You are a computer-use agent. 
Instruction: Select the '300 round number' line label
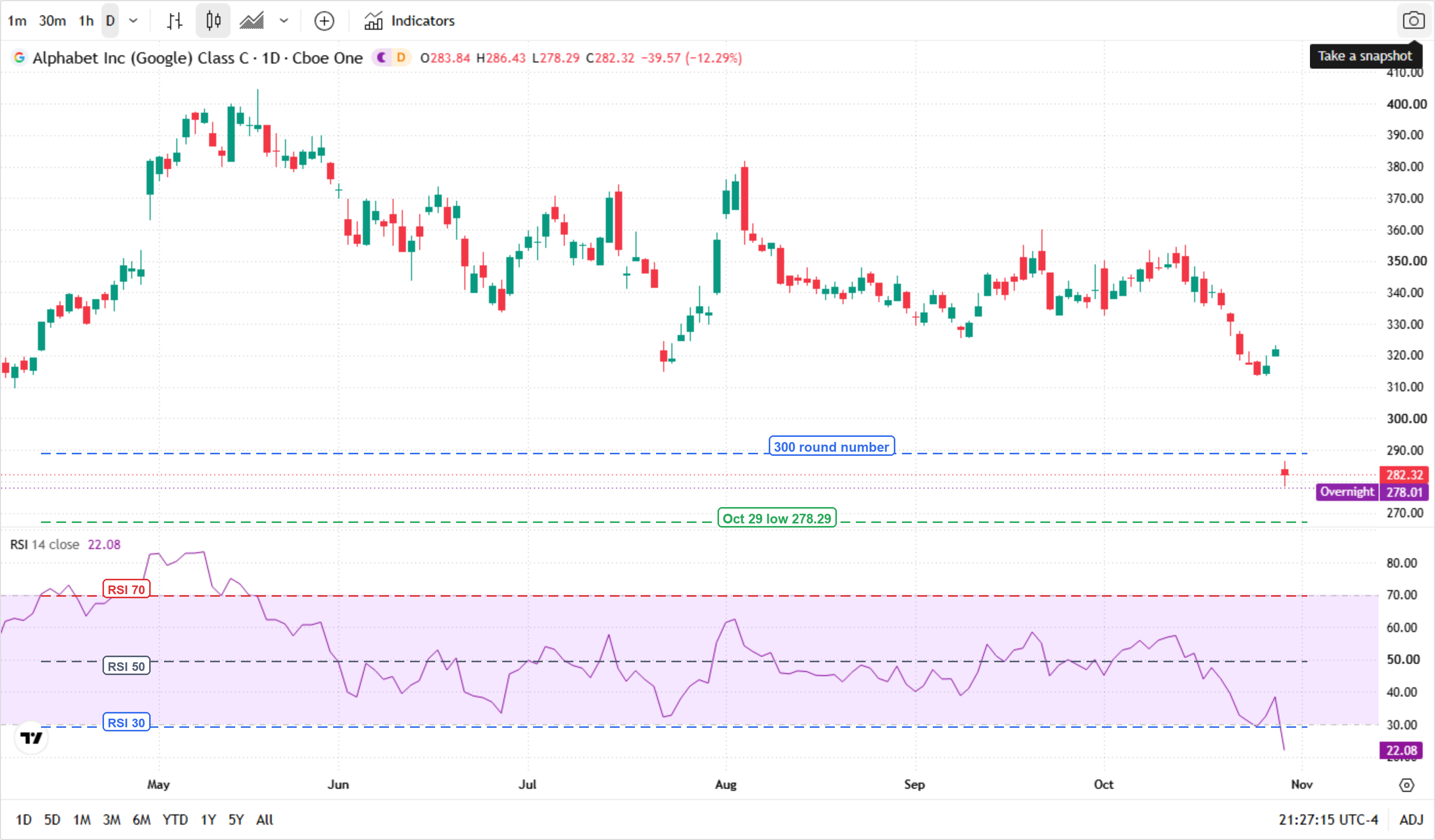click(x=831, y=447)
